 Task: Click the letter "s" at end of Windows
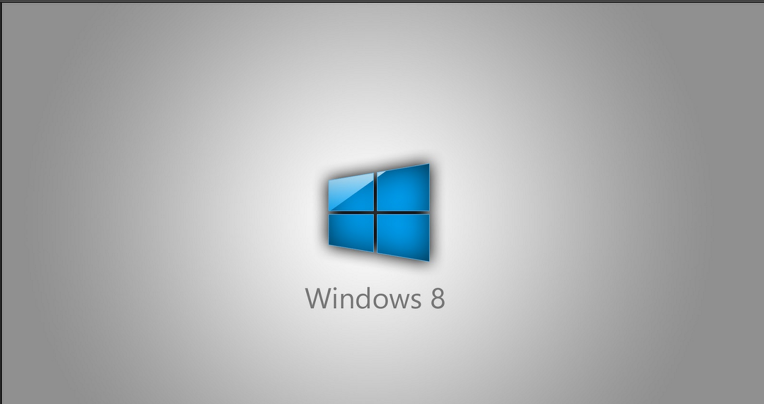click(413, 301)
